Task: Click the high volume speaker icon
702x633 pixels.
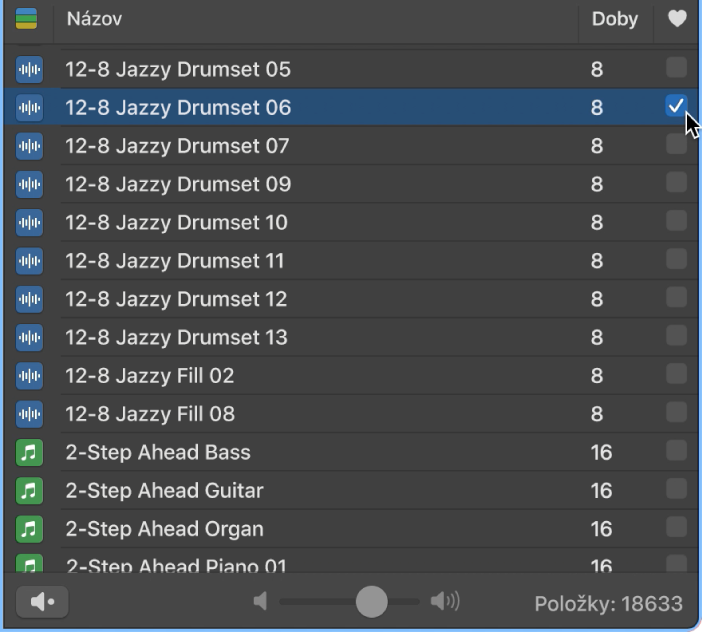Action: pyautogui.click(x=445, y=601)
